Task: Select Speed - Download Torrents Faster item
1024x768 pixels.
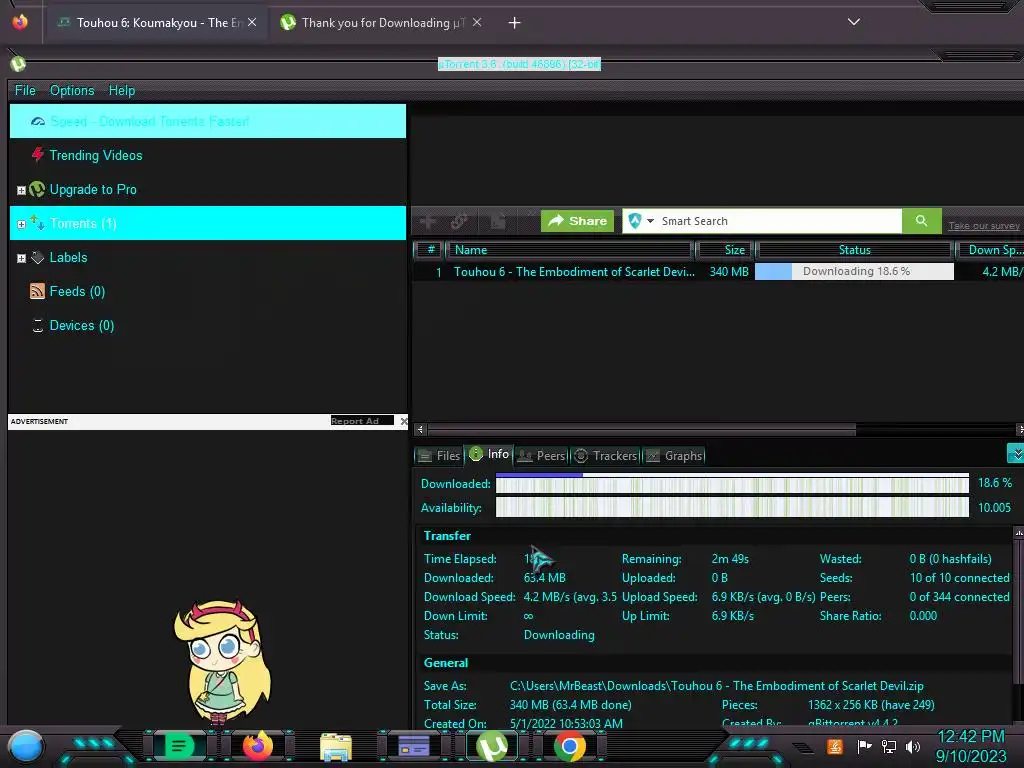Action: [x=208, y=121]
